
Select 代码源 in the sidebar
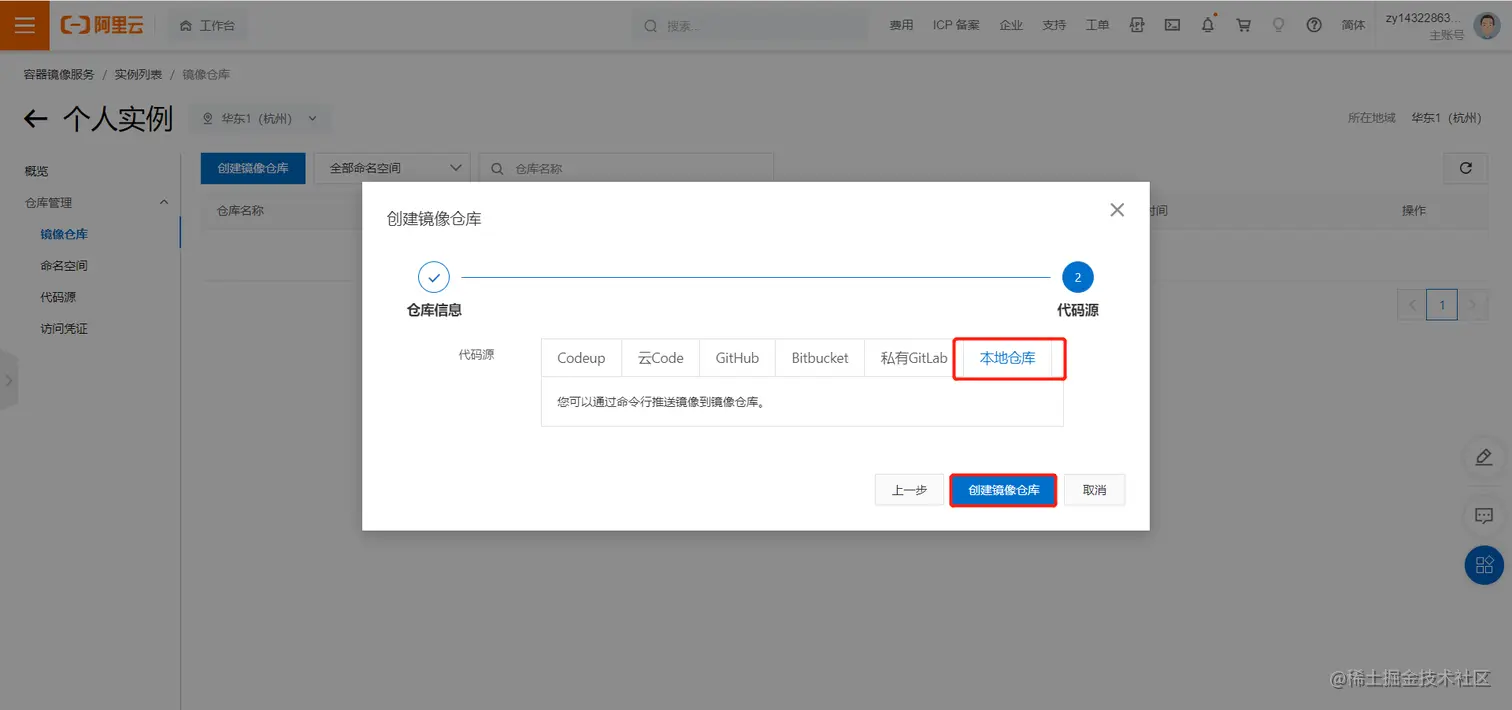click(x=58, y=297)
